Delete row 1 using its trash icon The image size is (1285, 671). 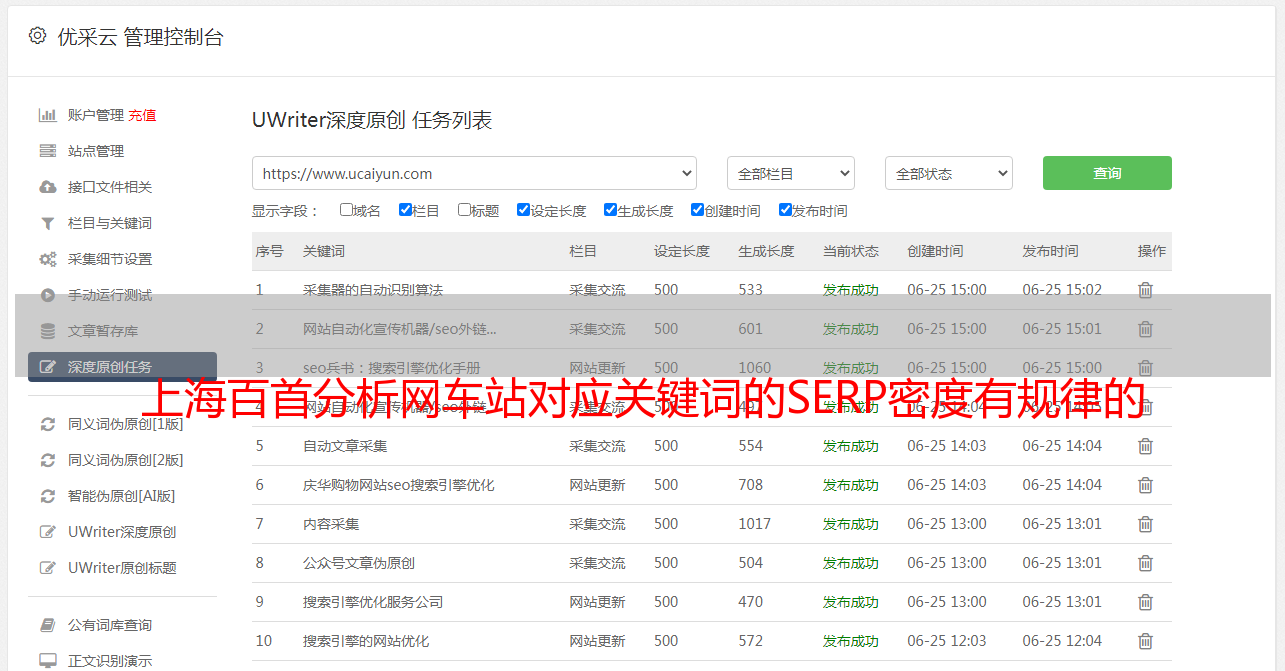pyautogui.click(x=1145, y=290)
